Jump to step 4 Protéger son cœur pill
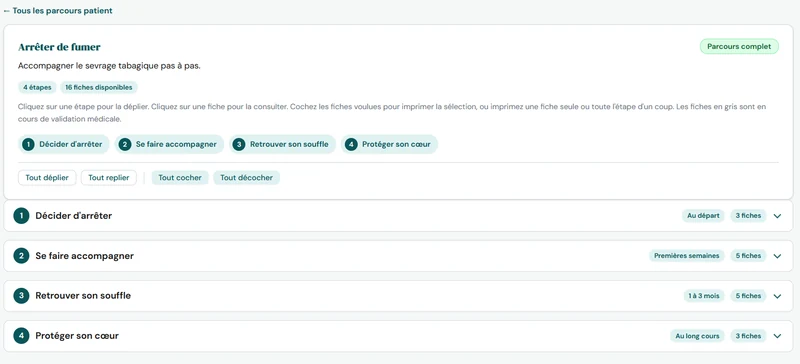Image resolution: width=800 pixels, height=364 pixels. coord(389,144)
